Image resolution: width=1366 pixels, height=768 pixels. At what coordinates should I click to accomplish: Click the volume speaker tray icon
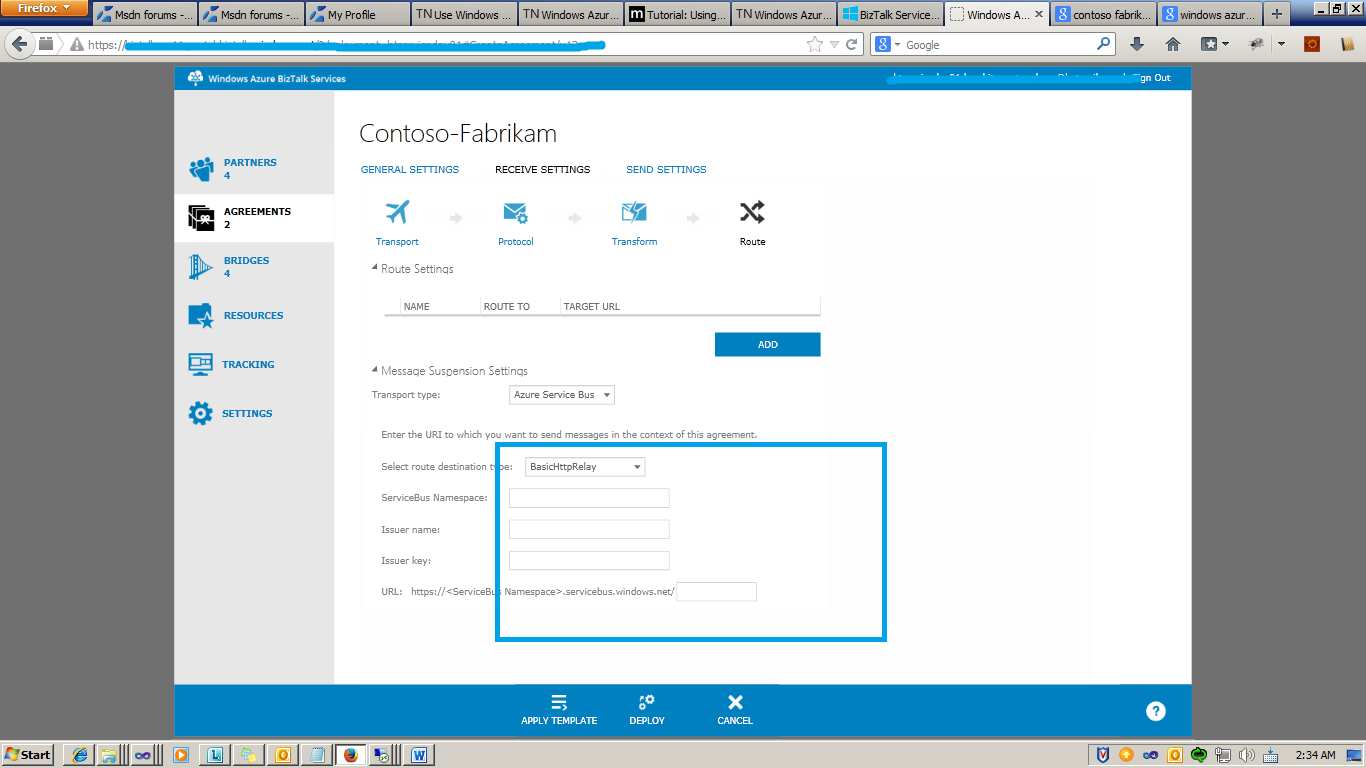tap(1247, 755)
